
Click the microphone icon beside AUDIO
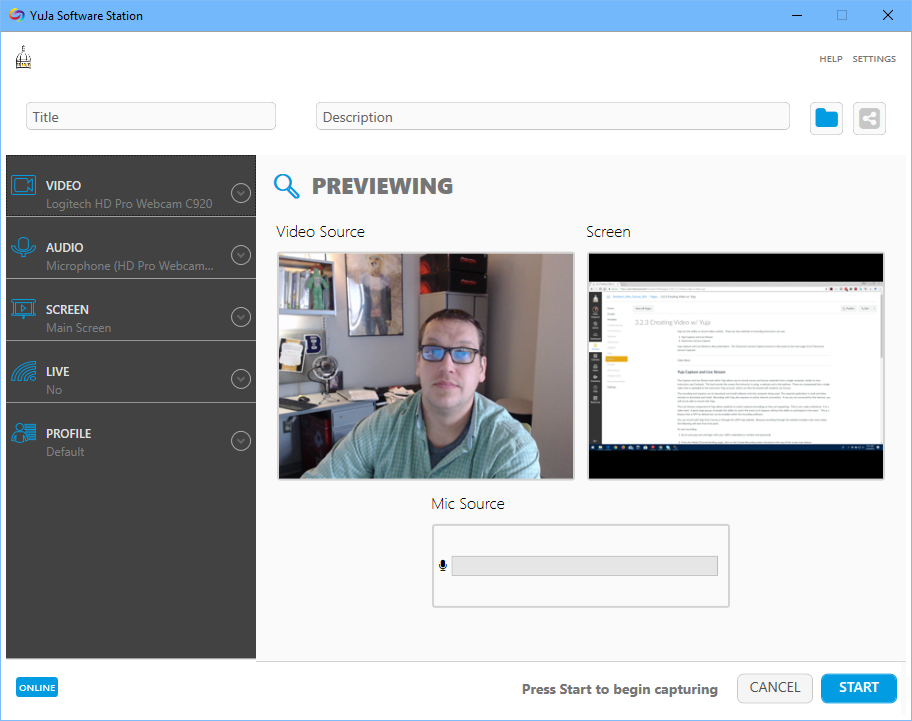24,247
